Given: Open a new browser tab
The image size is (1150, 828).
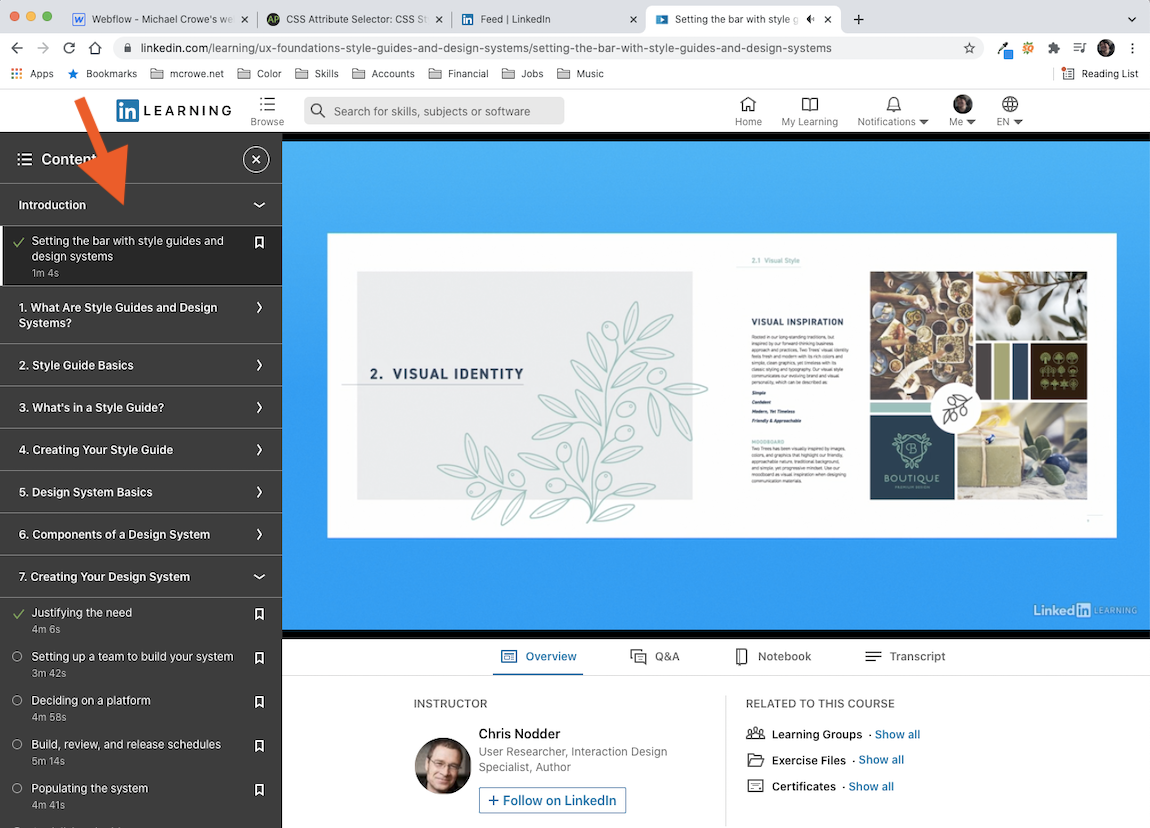Looking at the screenshot, I should point(858,19).
